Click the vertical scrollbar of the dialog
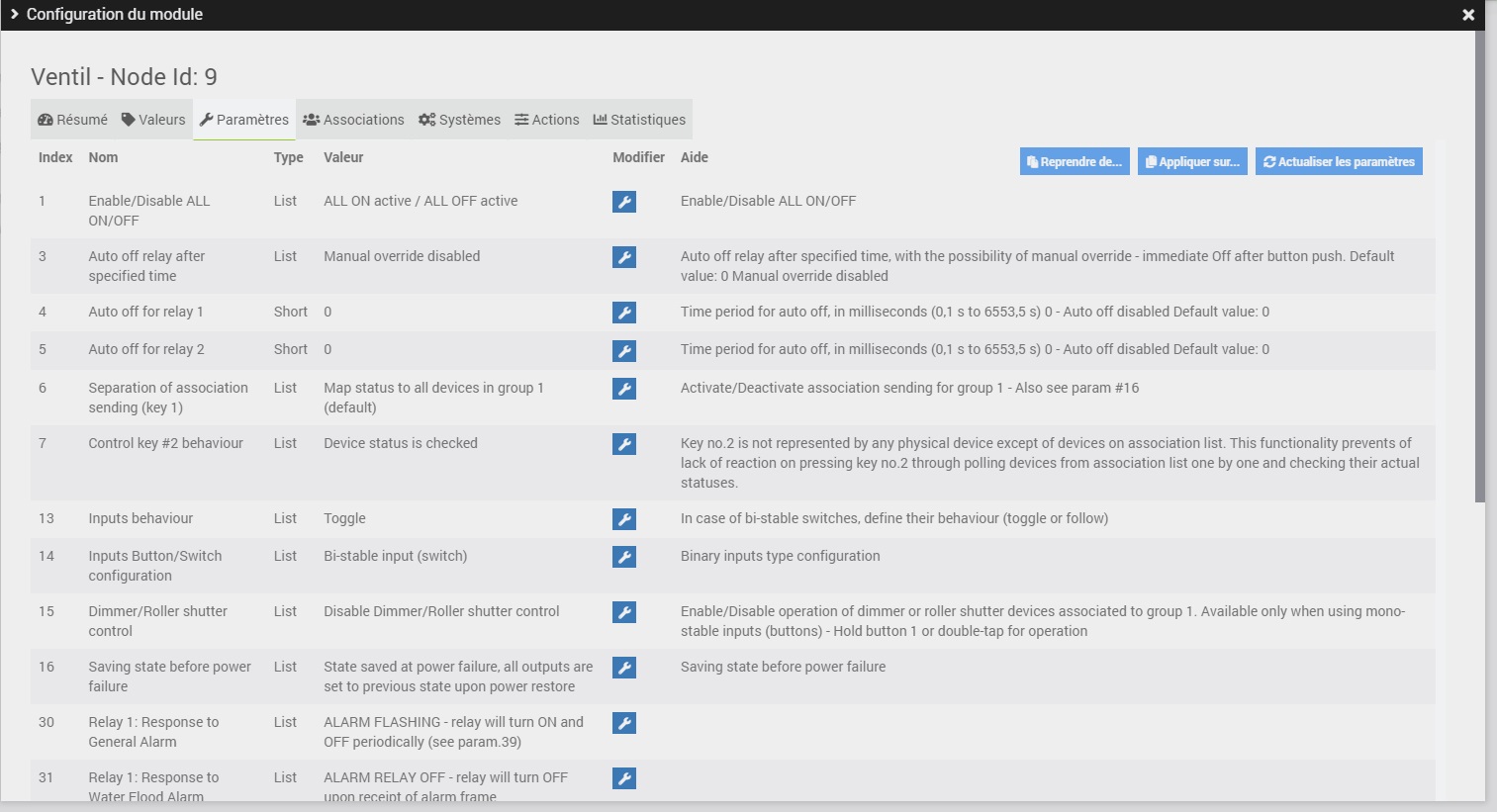Viewport: 1497px width, 812px height. pos(1479,267)
